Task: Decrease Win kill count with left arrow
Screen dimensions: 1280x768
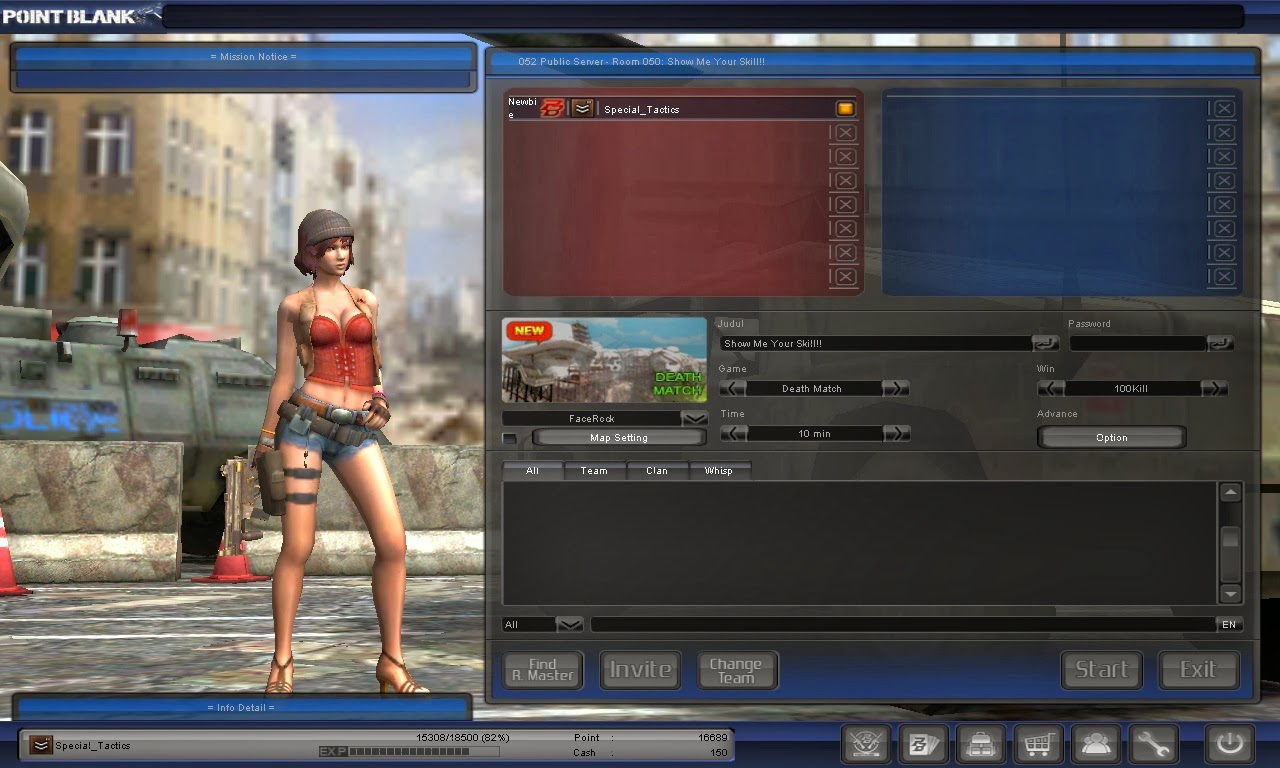Action: (x=1051, y=388)
